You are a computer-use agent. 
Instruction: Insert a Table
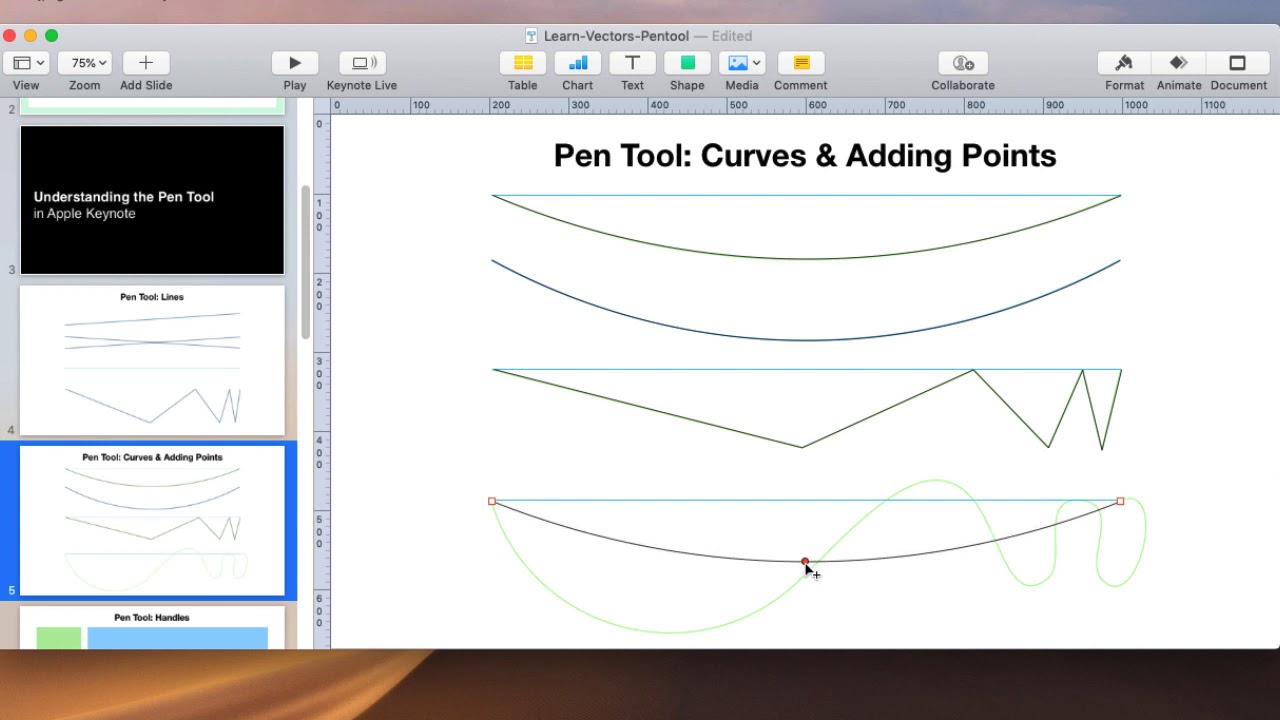(x=522, y=63)
